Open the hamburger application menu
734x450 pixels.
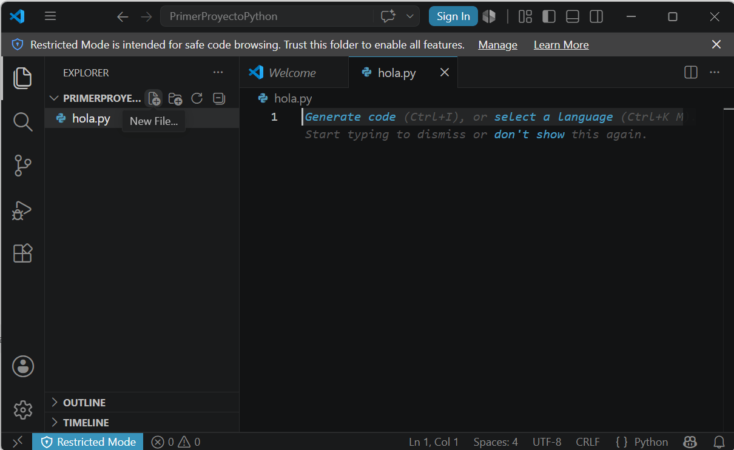(x=50, y=16)
